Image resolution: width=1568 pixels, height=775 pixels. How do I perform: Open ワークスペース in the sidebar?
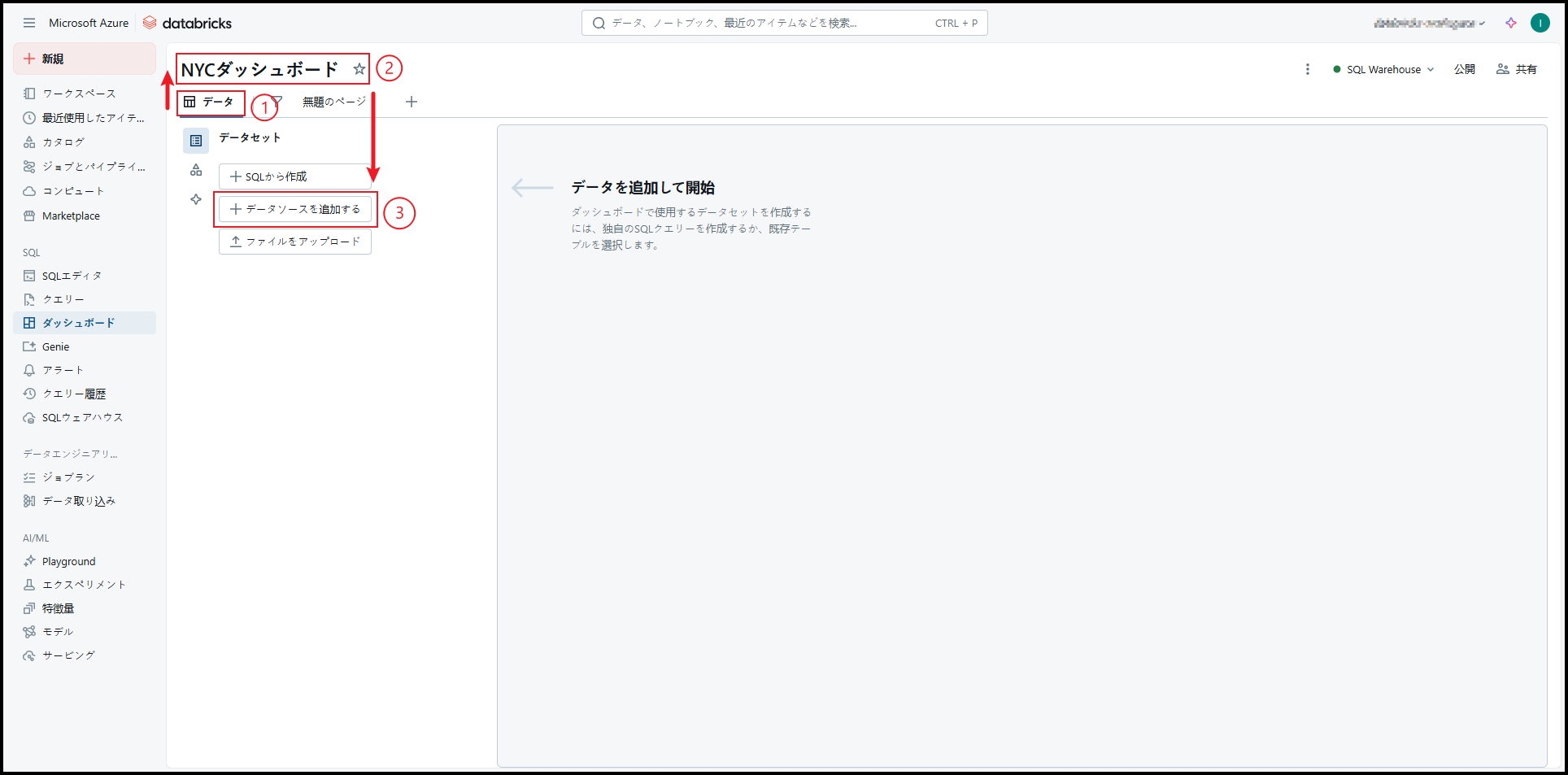click(85, 94)
